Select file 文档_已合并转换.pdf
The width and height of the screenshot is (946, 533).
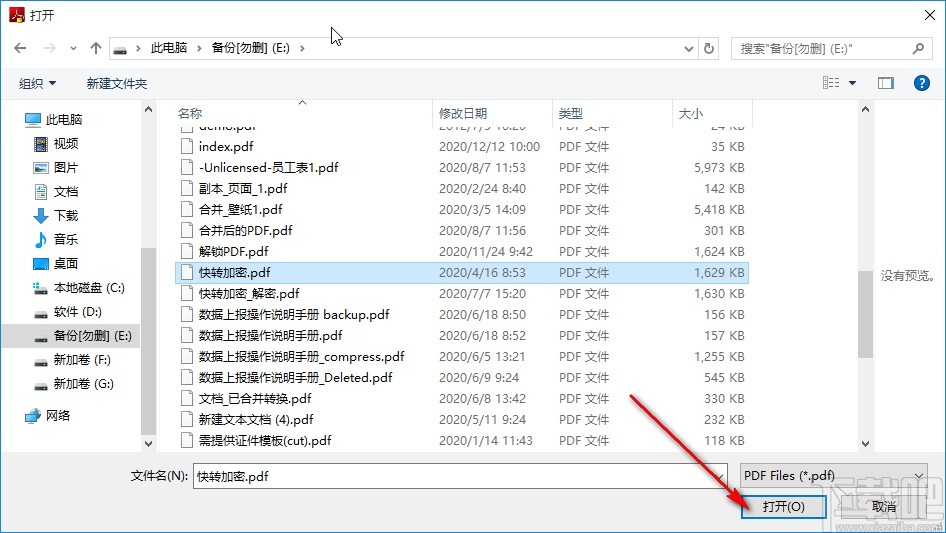pyautogui.click(x=462, y=398)
